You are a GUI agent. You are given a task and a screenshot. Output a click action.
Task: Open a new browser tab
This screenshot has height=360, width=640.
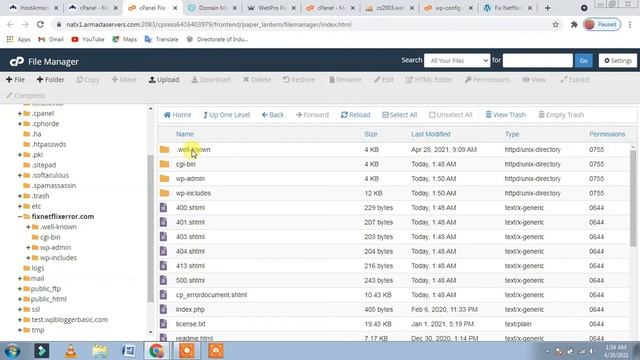click(547, 8)
